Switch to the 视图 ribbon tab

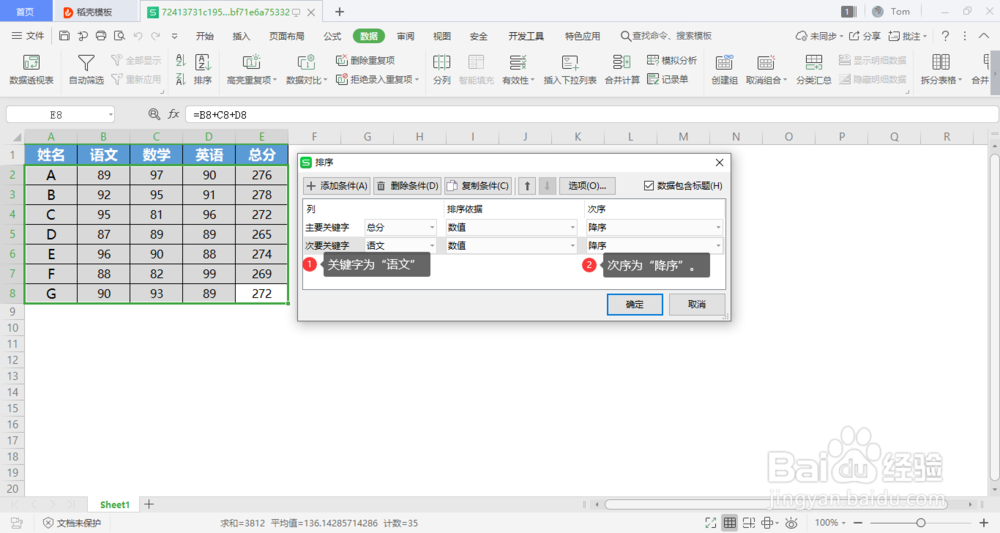coord(441,36)
